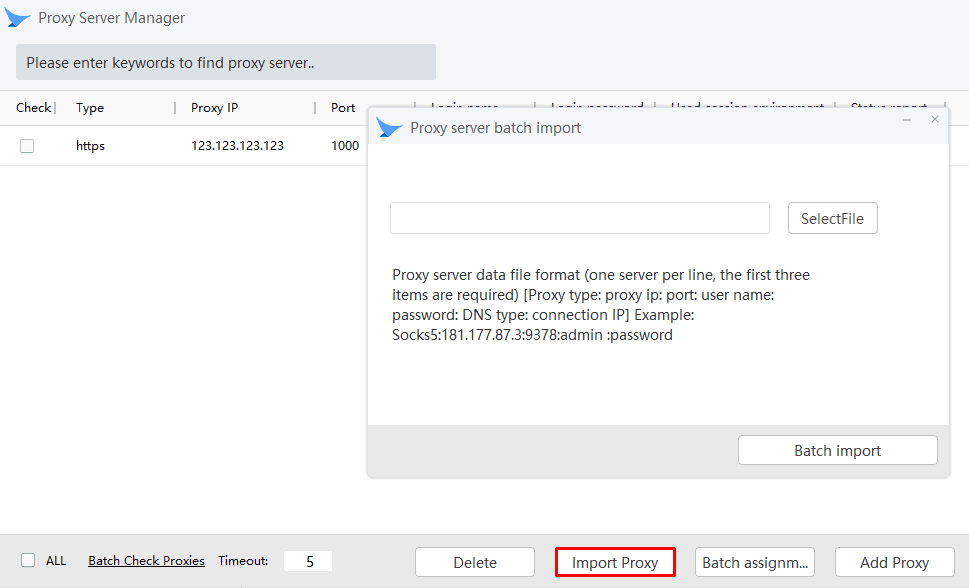Click the batch import dialog bird icon

coord(389,127)
